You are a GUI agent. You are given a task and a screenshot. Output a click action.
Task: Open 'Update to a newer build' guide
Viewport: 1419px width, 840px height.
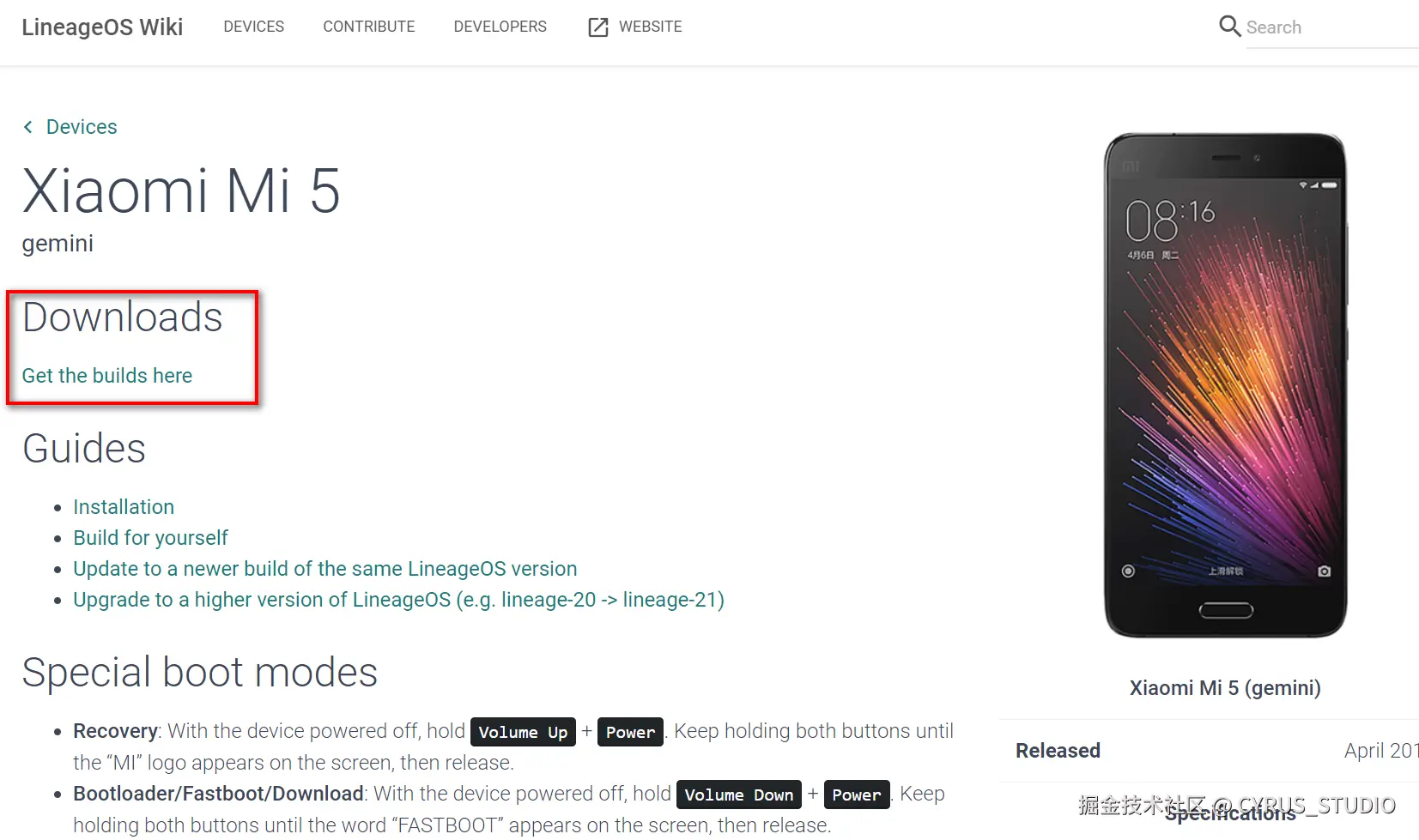[x=324, y=569]
